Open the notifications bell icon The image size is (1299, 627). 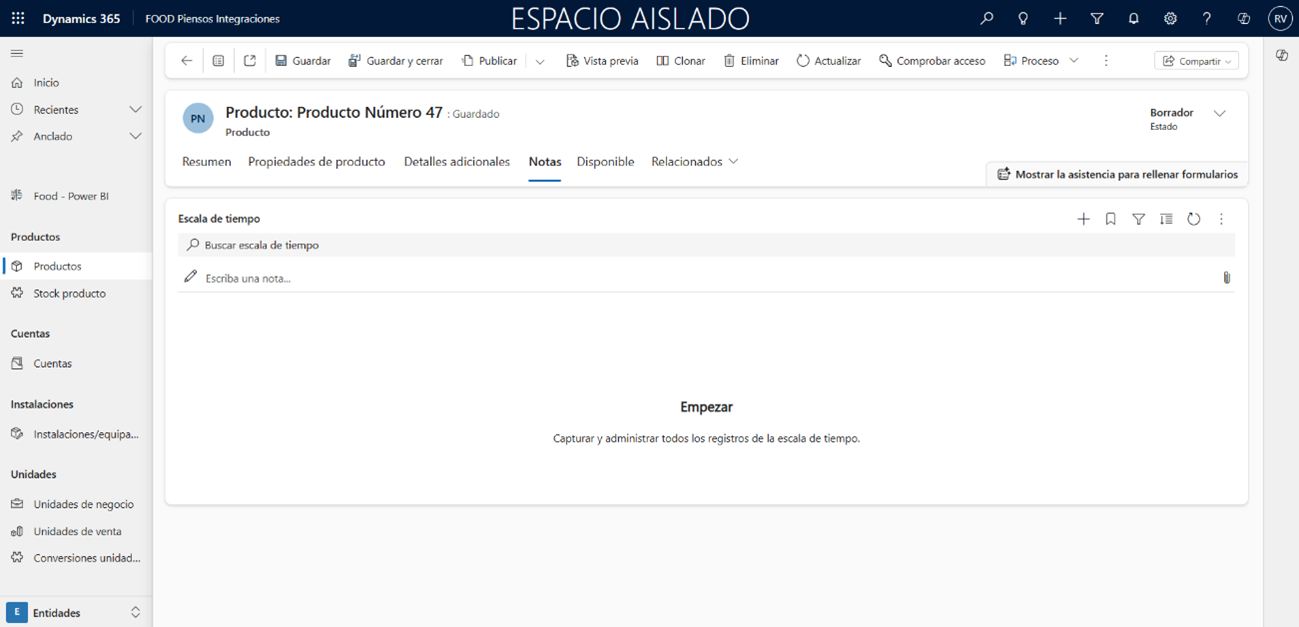tap(1133, 18)
